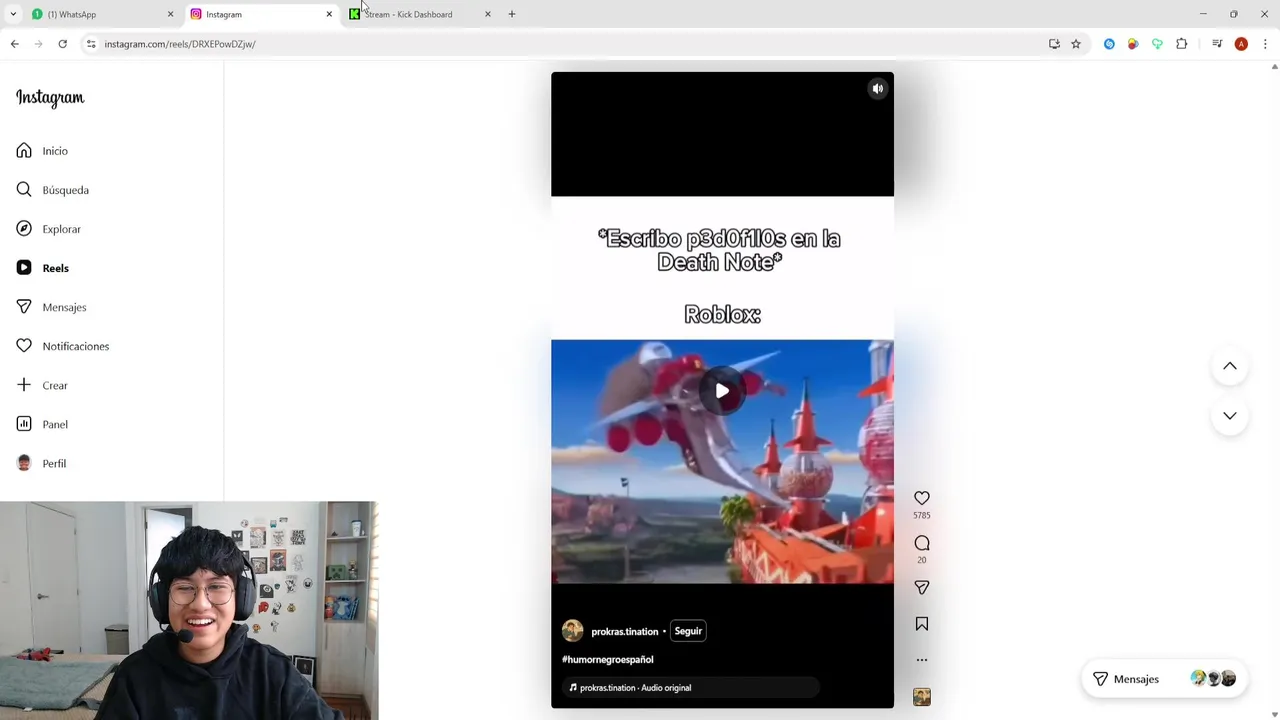Open the audio thumbnail beside the reel
1280x720 pixels.
922,697
